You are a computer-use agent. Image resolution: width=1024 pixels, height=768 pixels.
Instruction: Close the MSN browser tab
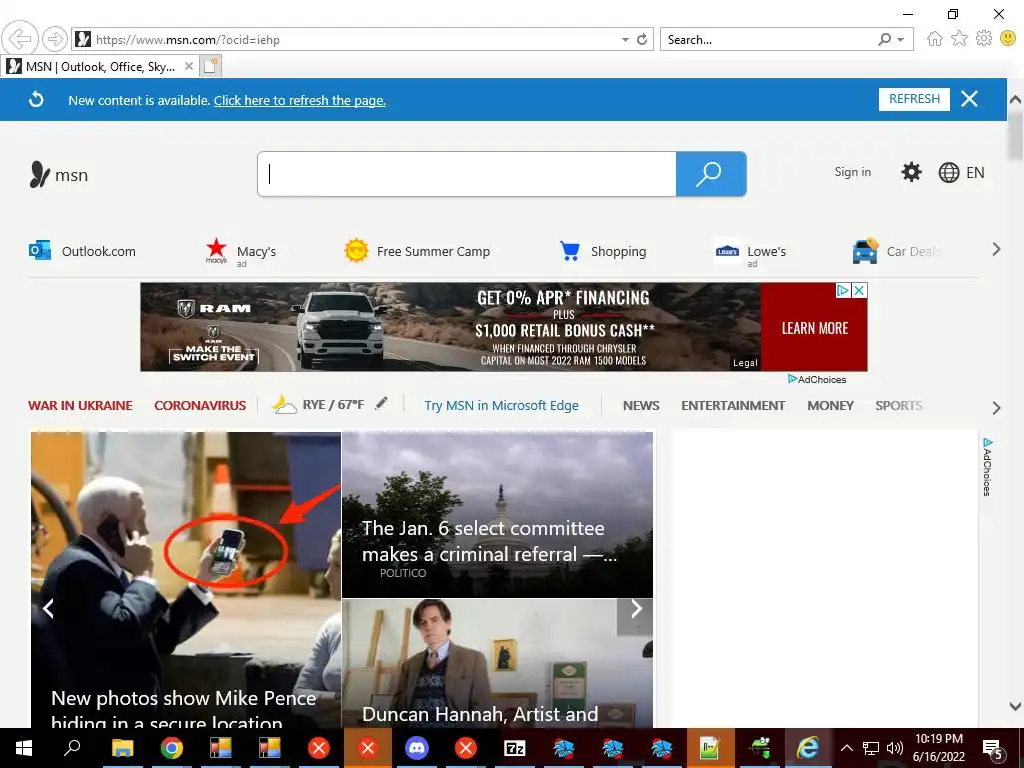(x=188, y=66)
